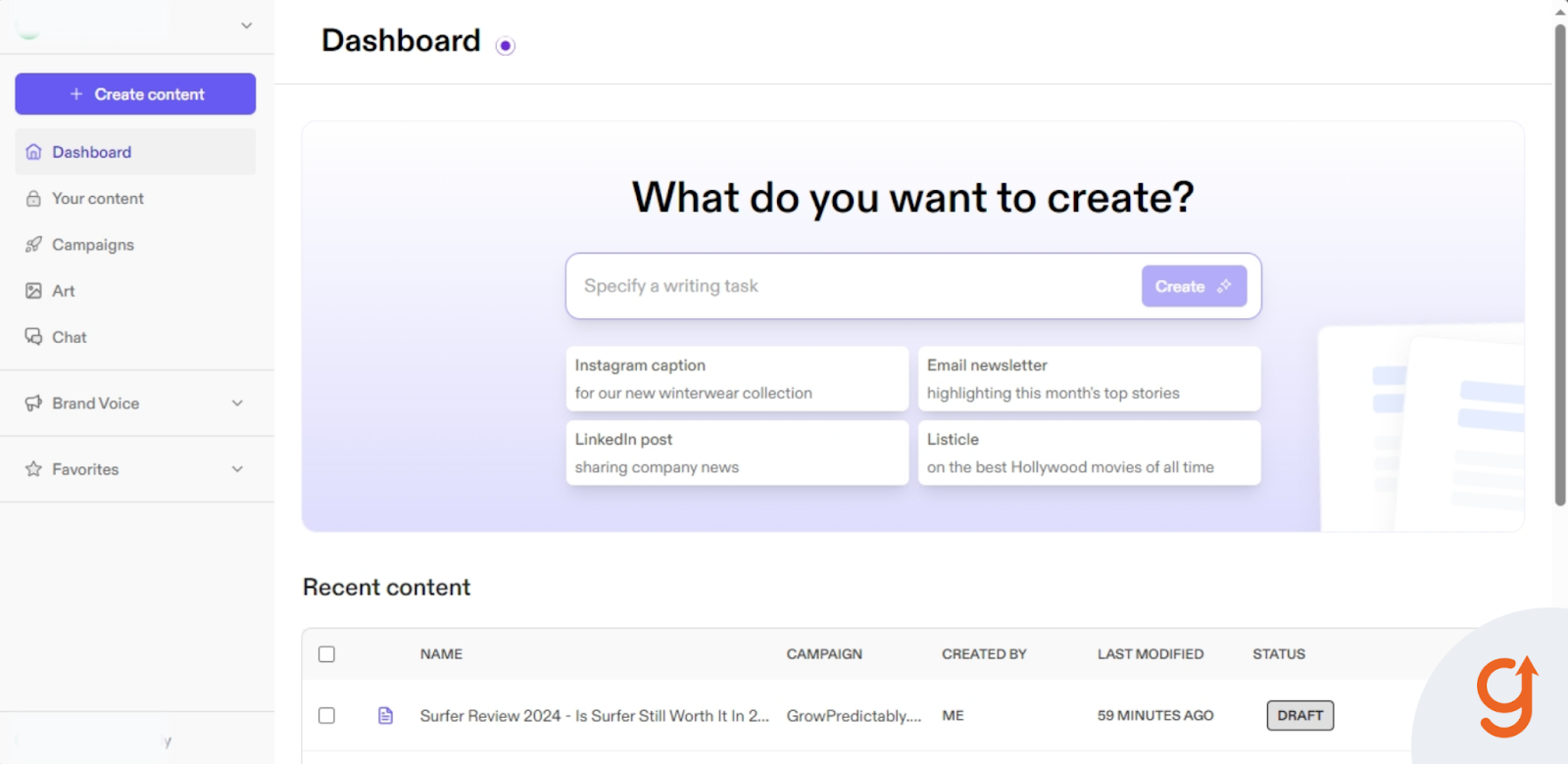1568x764 pixels.
Task: Select all rows with the header checkbox
Action: [326, 654]
